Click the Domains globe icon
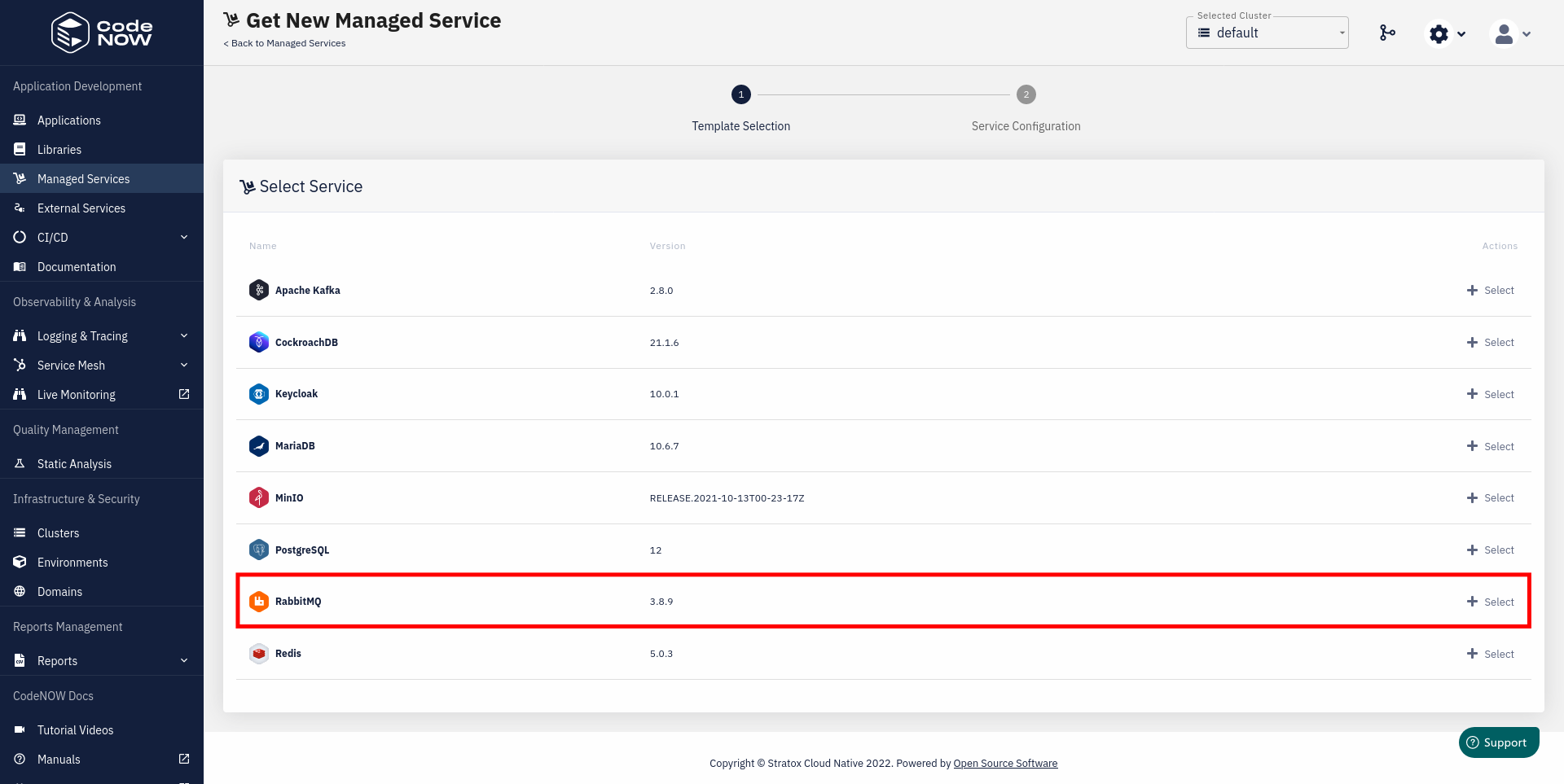Image resolution: width=1564 pixels, height=784 pixels. [x=20, y=591]
